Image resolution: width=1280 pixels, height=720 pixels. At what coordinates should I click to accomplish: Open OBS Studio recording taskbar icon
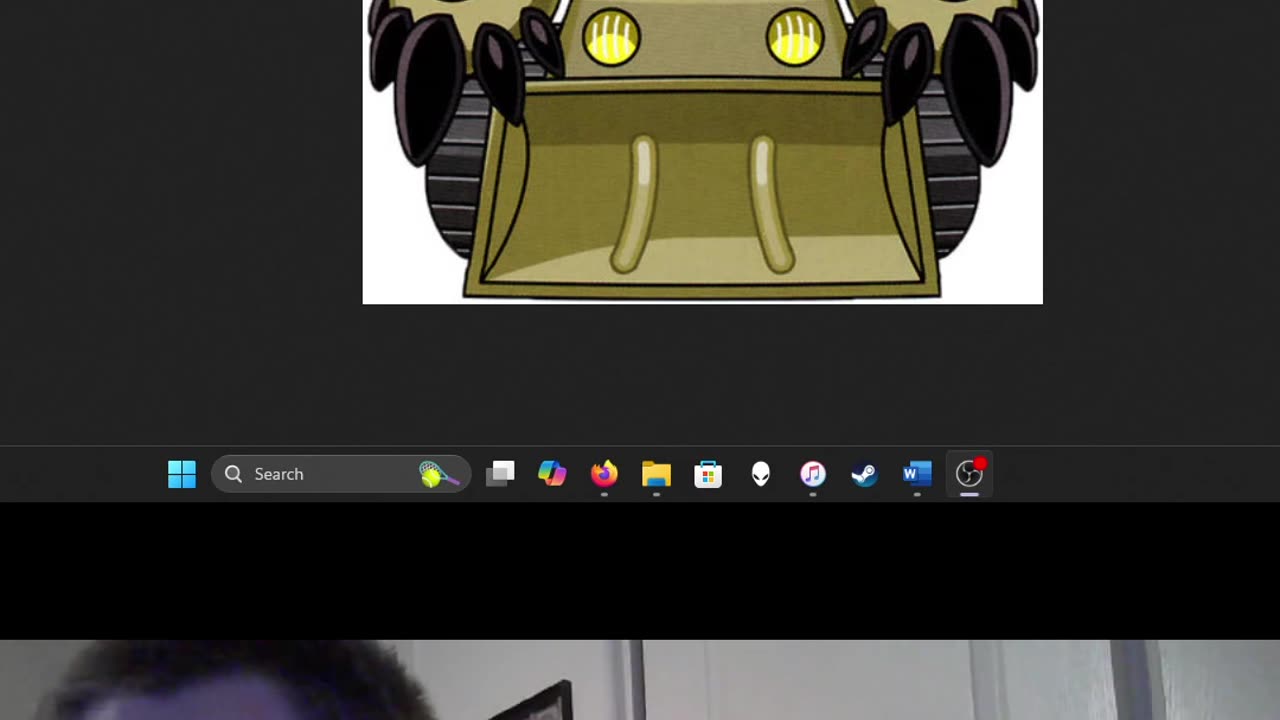[x=970, y=474]
